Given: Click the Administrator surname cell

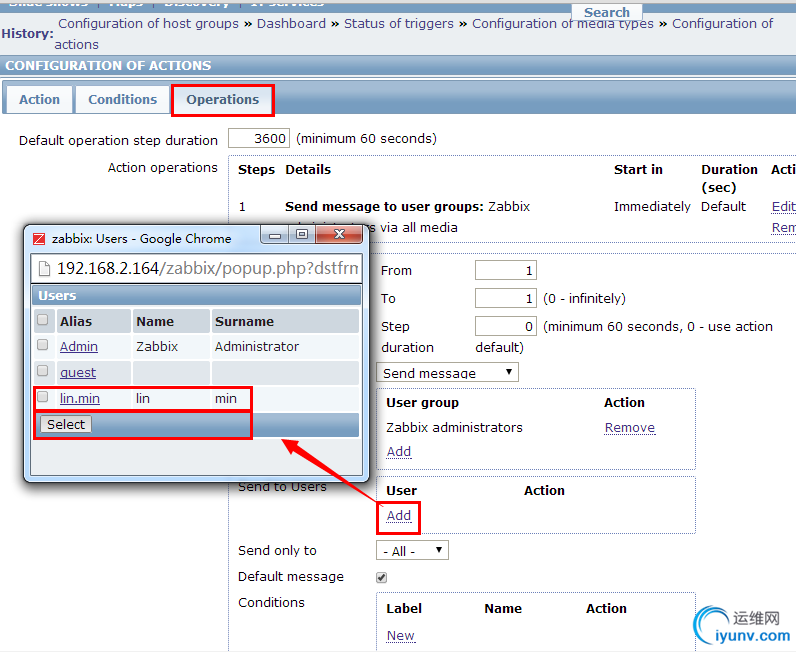Looking at the screenshot, I should coord(257,346).
